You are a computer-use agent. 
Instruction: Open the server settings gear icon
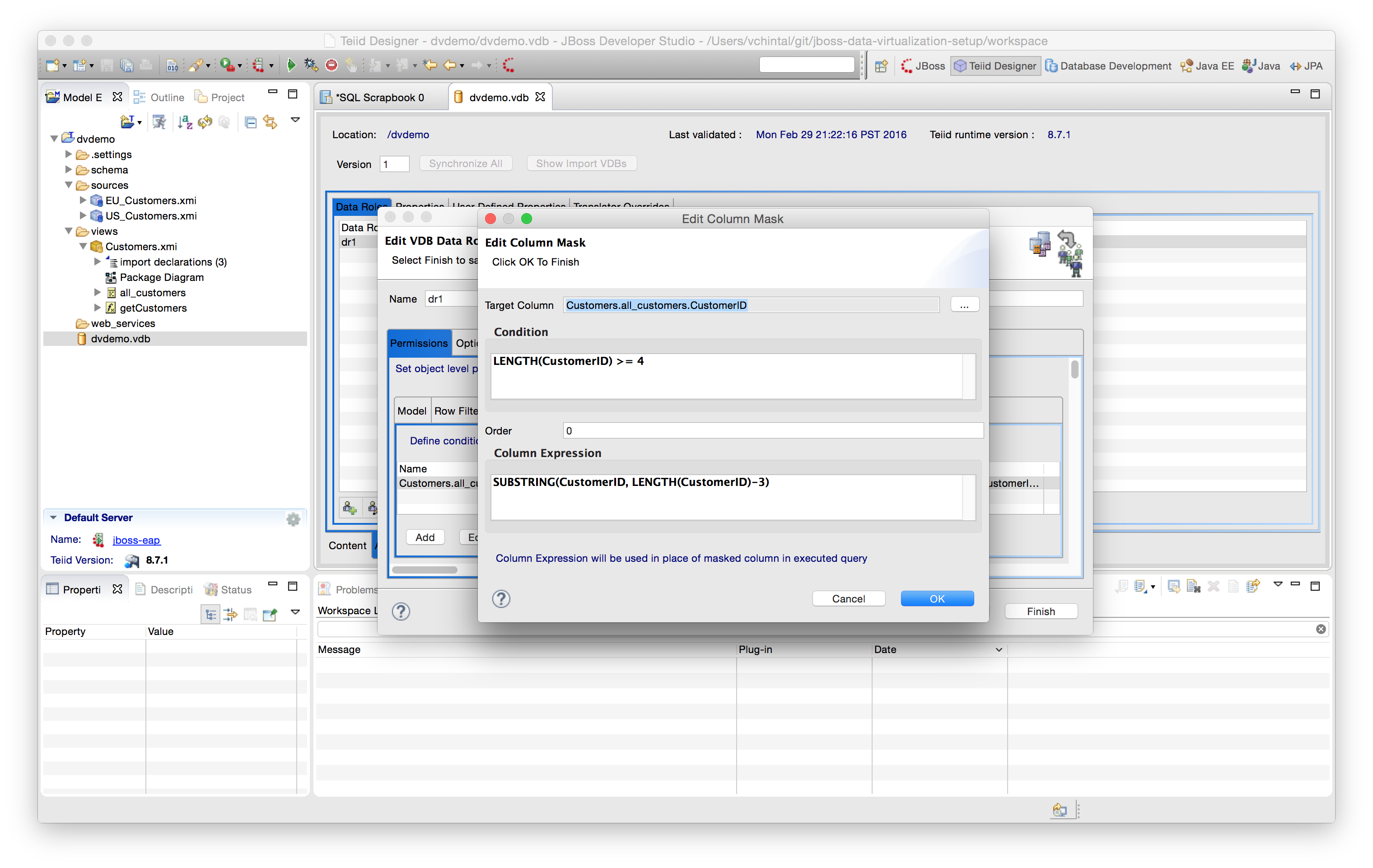[293, 518]
